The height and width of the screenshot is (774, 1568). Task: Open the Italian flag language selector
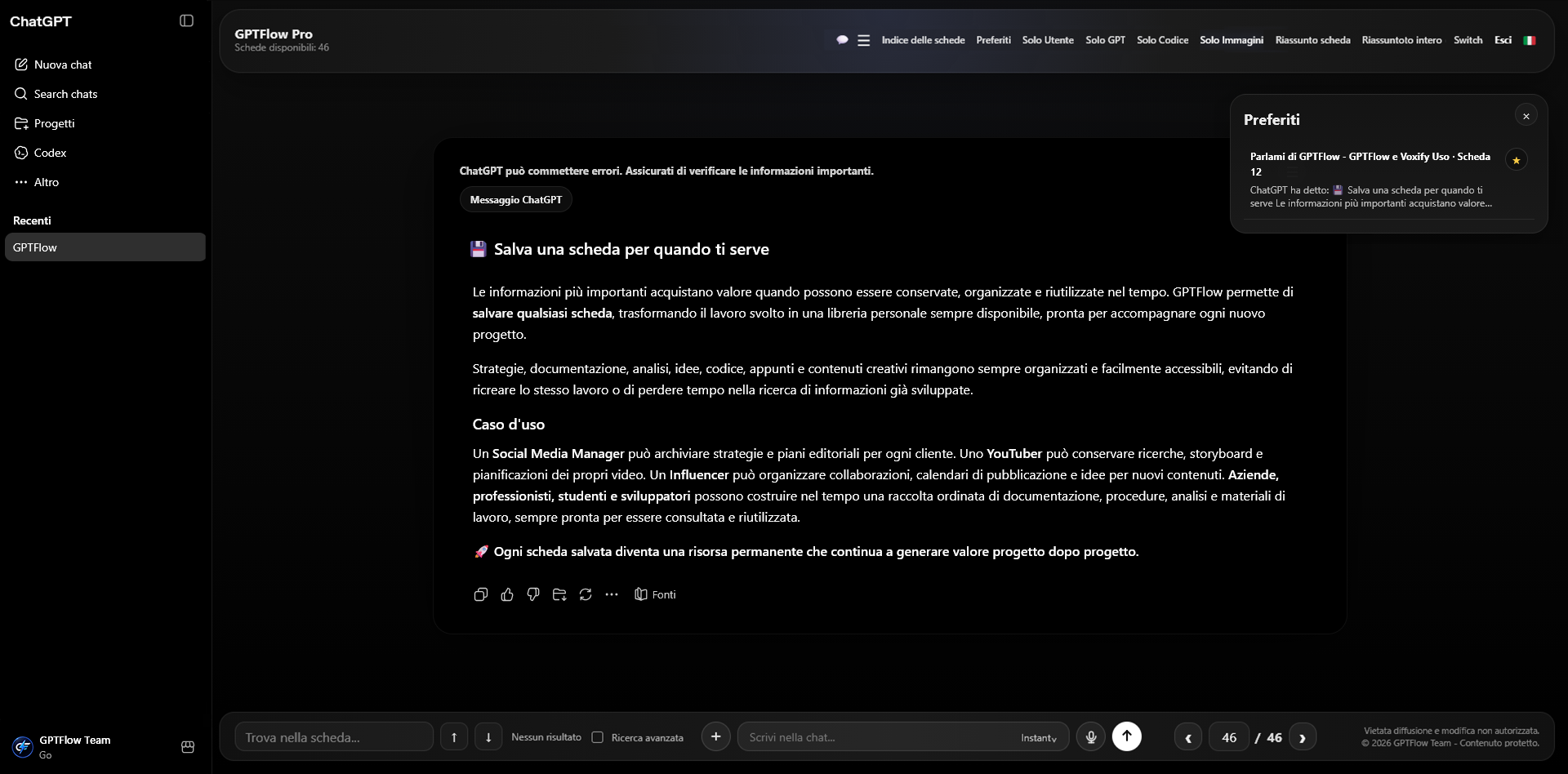pos(1530,40)
